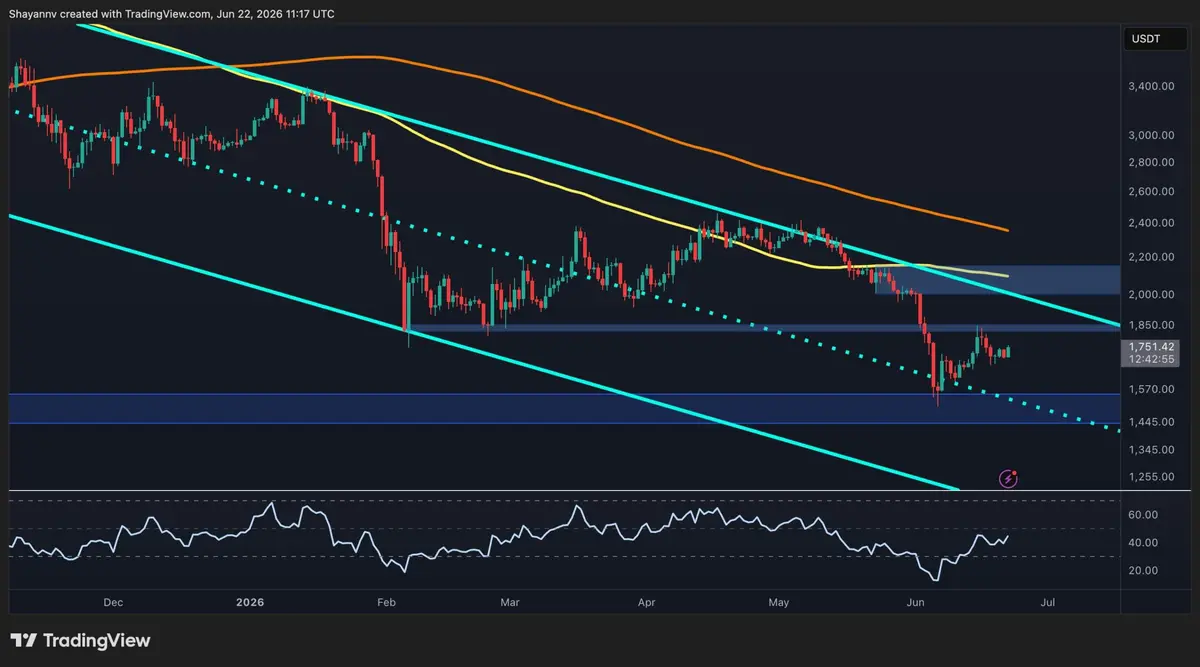Click the Apr label on time axis
The height and width of the screenshot is (667, 1200).
[647, 603]
